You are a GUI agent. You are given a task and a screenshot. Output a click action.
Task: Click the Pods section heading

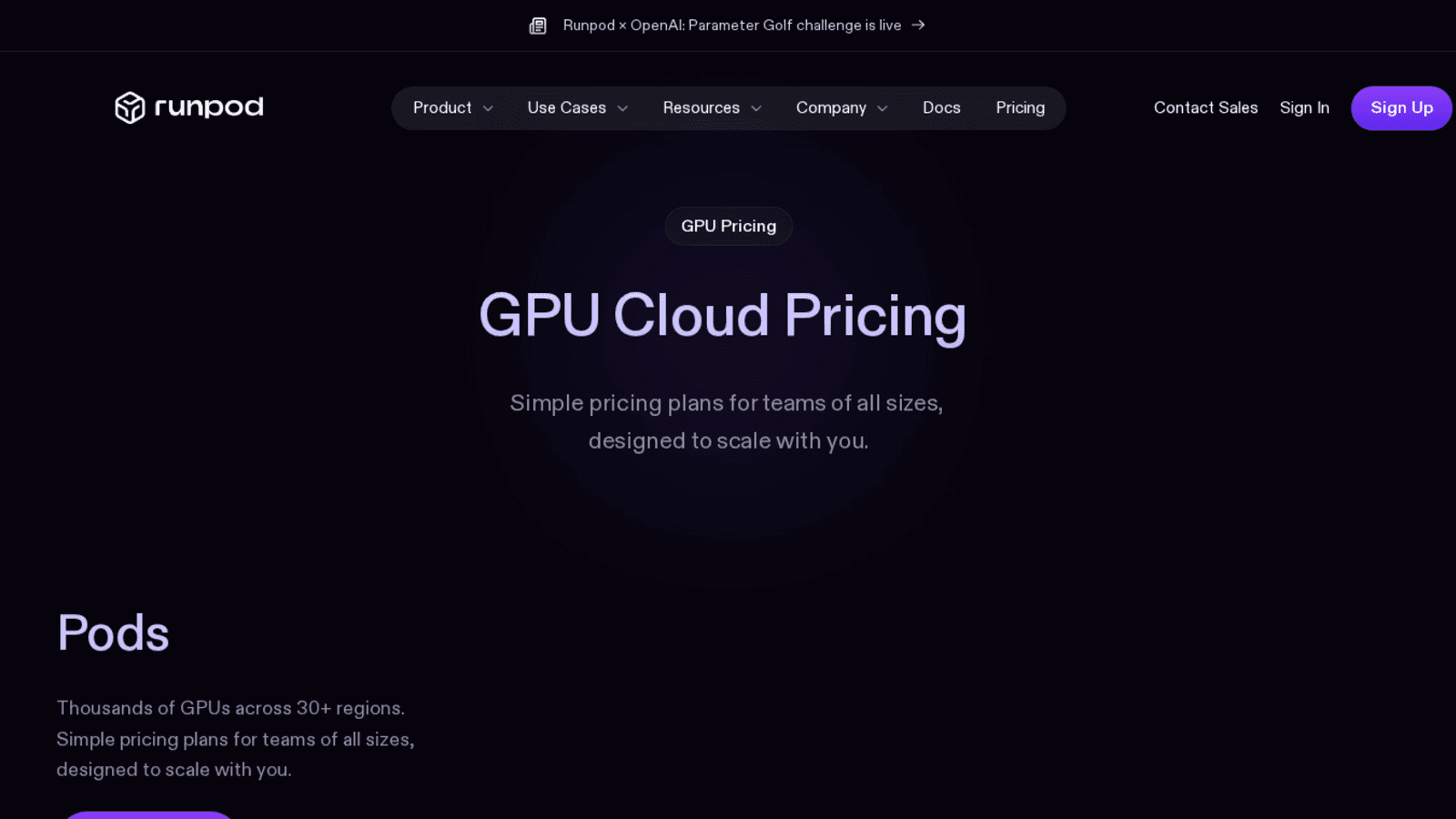pos(112,632)
